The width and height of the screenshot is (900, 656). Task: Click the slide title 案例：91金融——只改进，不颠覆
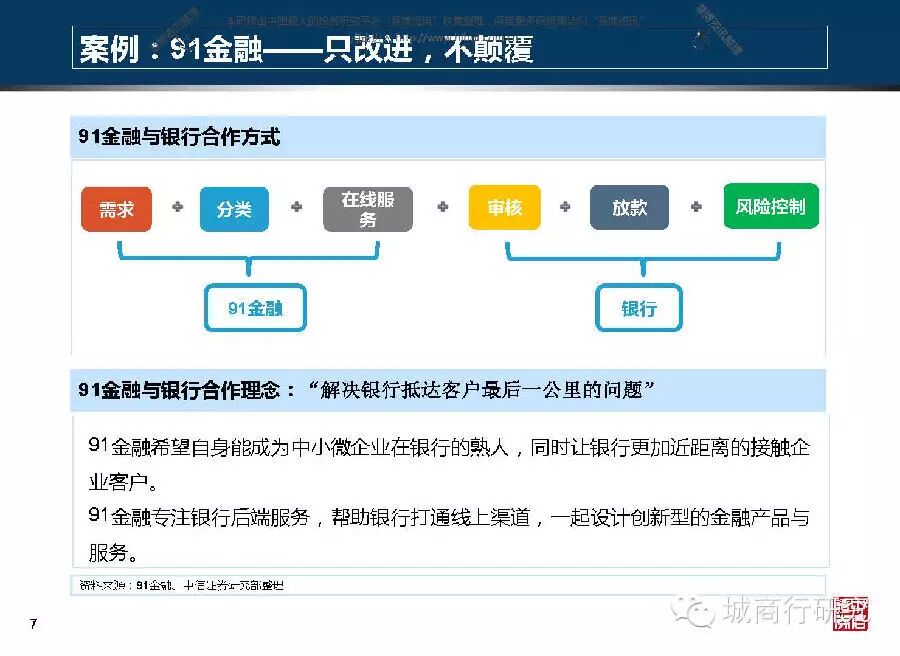[306, 49]
